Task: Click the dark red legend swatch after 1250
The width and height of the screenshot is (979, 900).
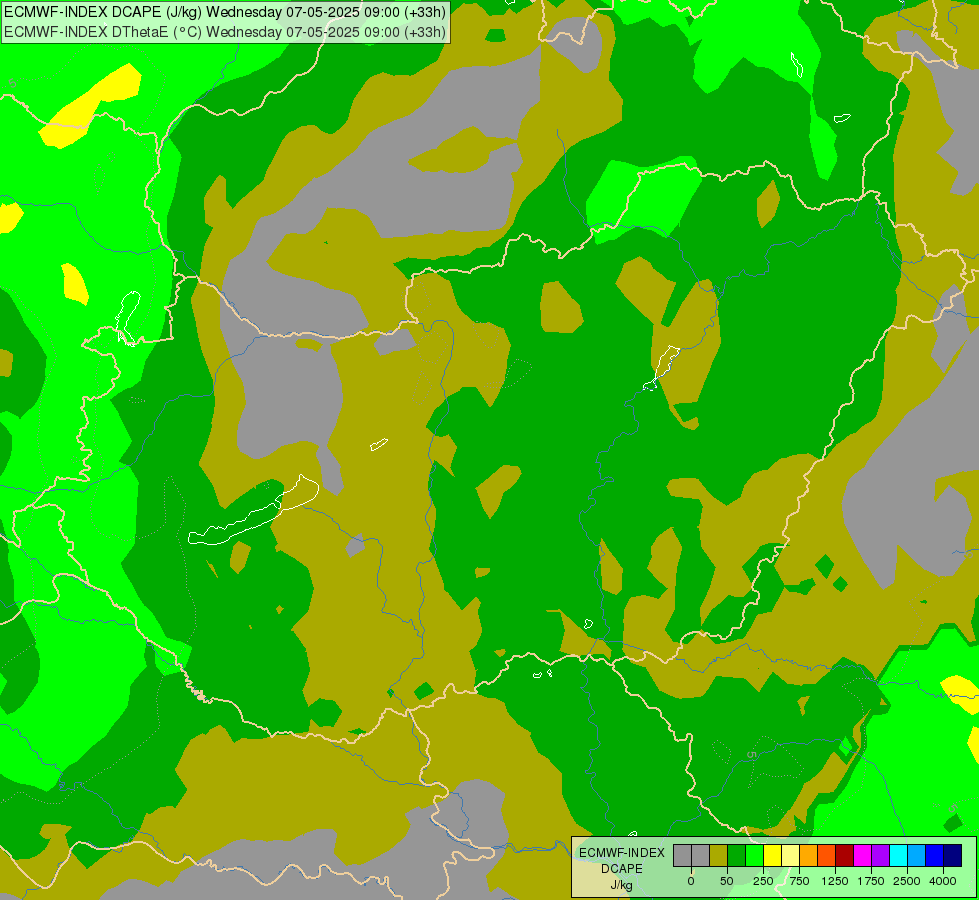Action: click(845, 856)
